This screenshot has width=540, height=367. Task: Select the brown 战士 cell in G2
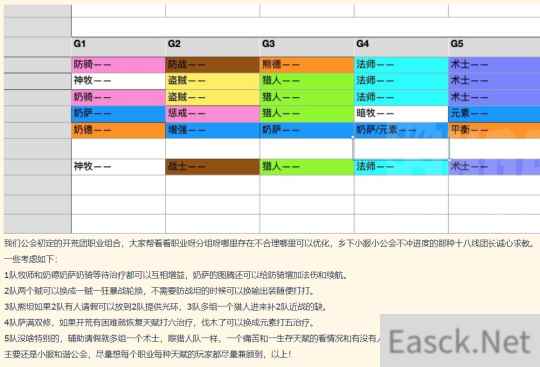[212, 167]
